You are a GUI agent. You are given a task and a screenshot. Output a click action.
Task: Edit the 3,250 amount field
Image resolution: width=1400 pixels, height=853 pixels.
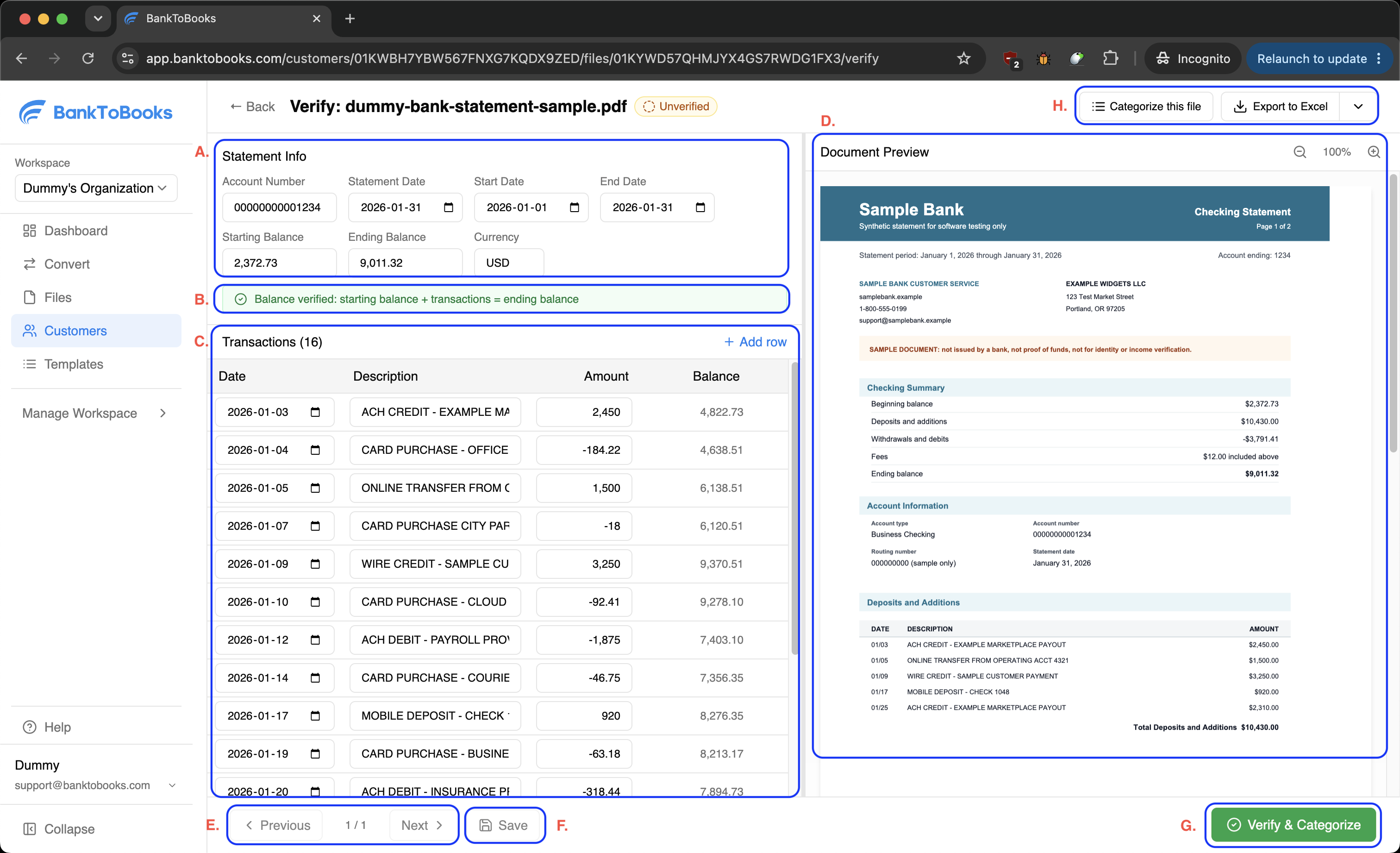tap(584, 564)
